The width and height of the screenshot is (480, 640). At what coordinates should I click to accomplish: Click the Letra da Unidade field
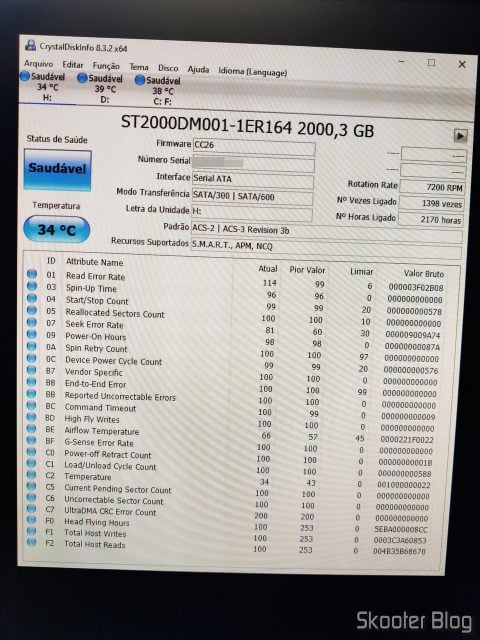click(252, 213)
